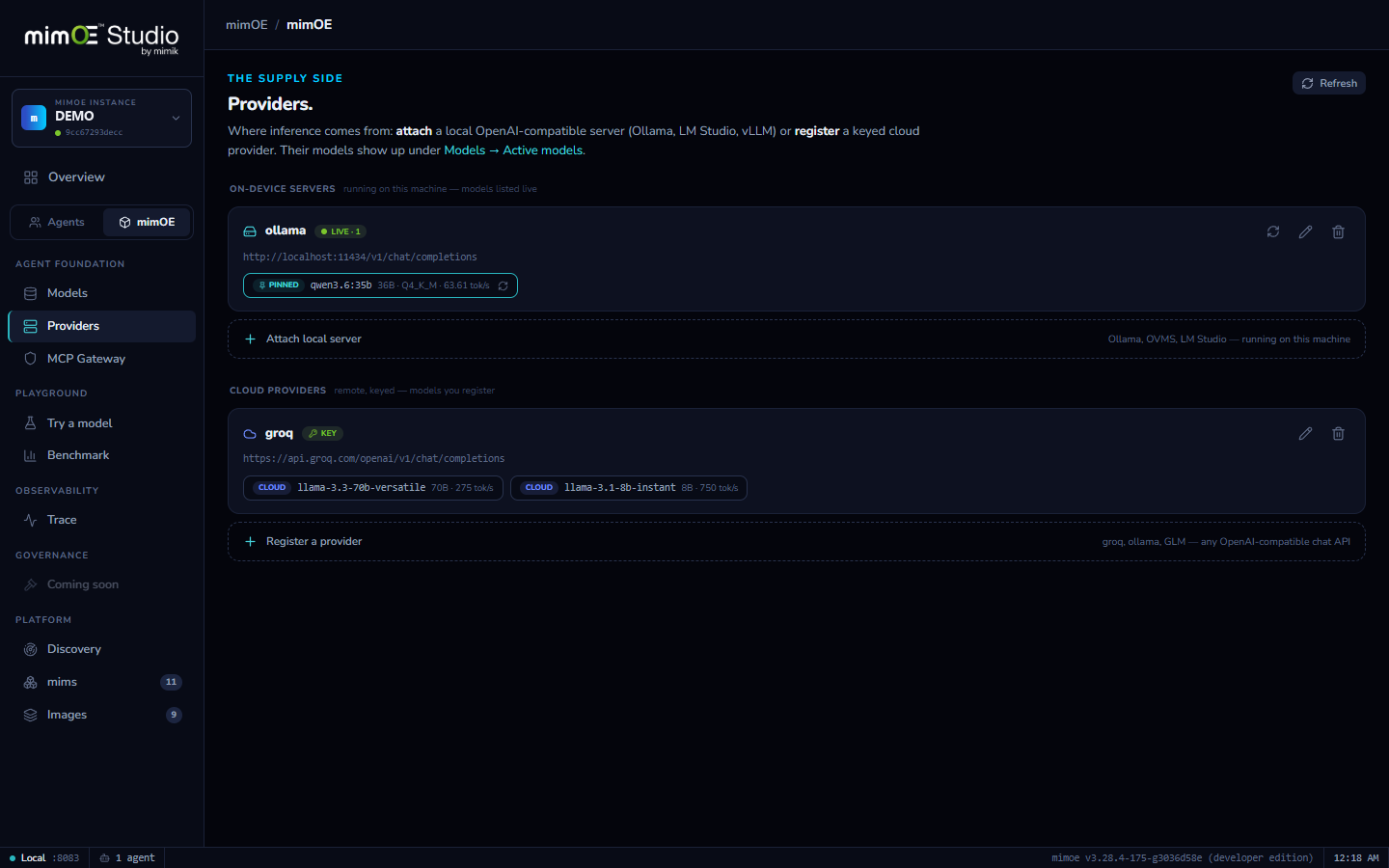Switch to the Agents tab

[57, 222]
